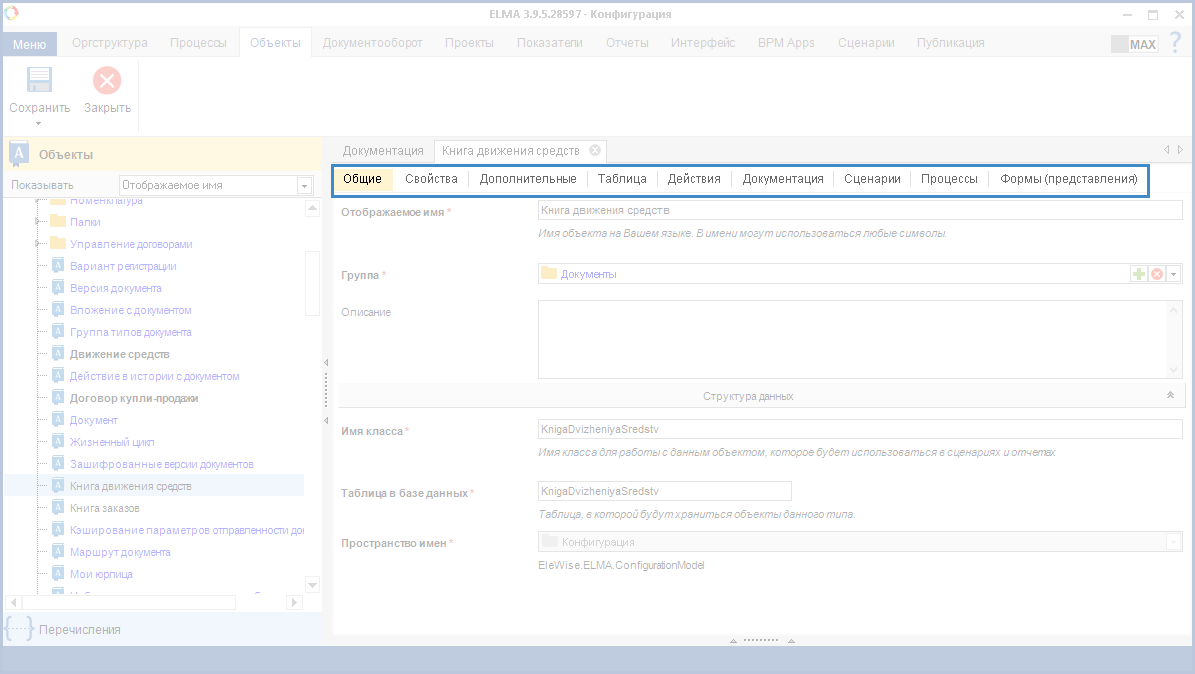
Task: Click the green plus icon in Группа field
Action: click(x=1139, y=274)
